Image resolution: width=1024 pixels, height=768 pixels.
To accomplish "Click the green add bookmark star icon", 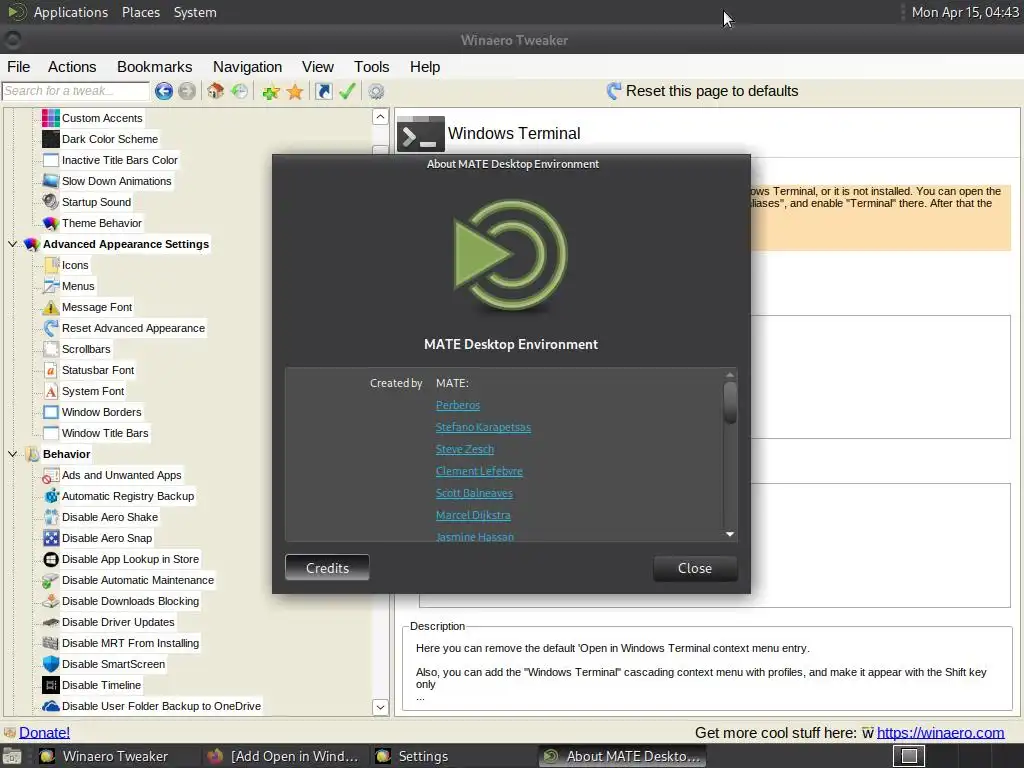I will (x=270, y=91).
